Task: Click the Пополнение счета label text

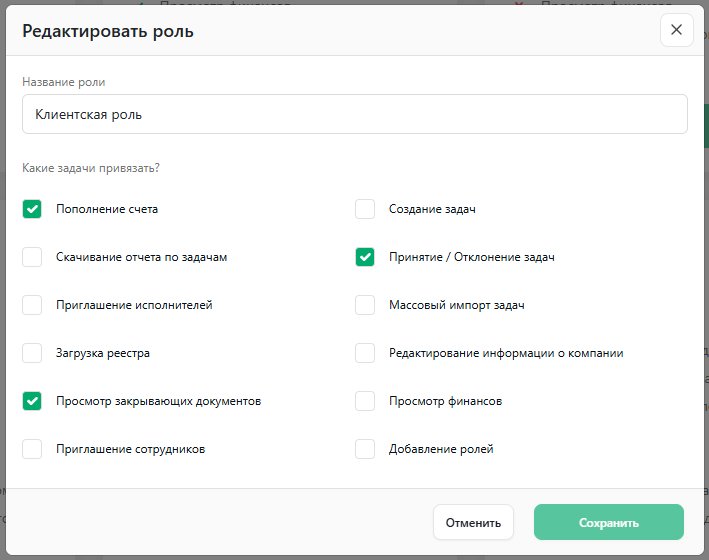Action: coord(107,209)
